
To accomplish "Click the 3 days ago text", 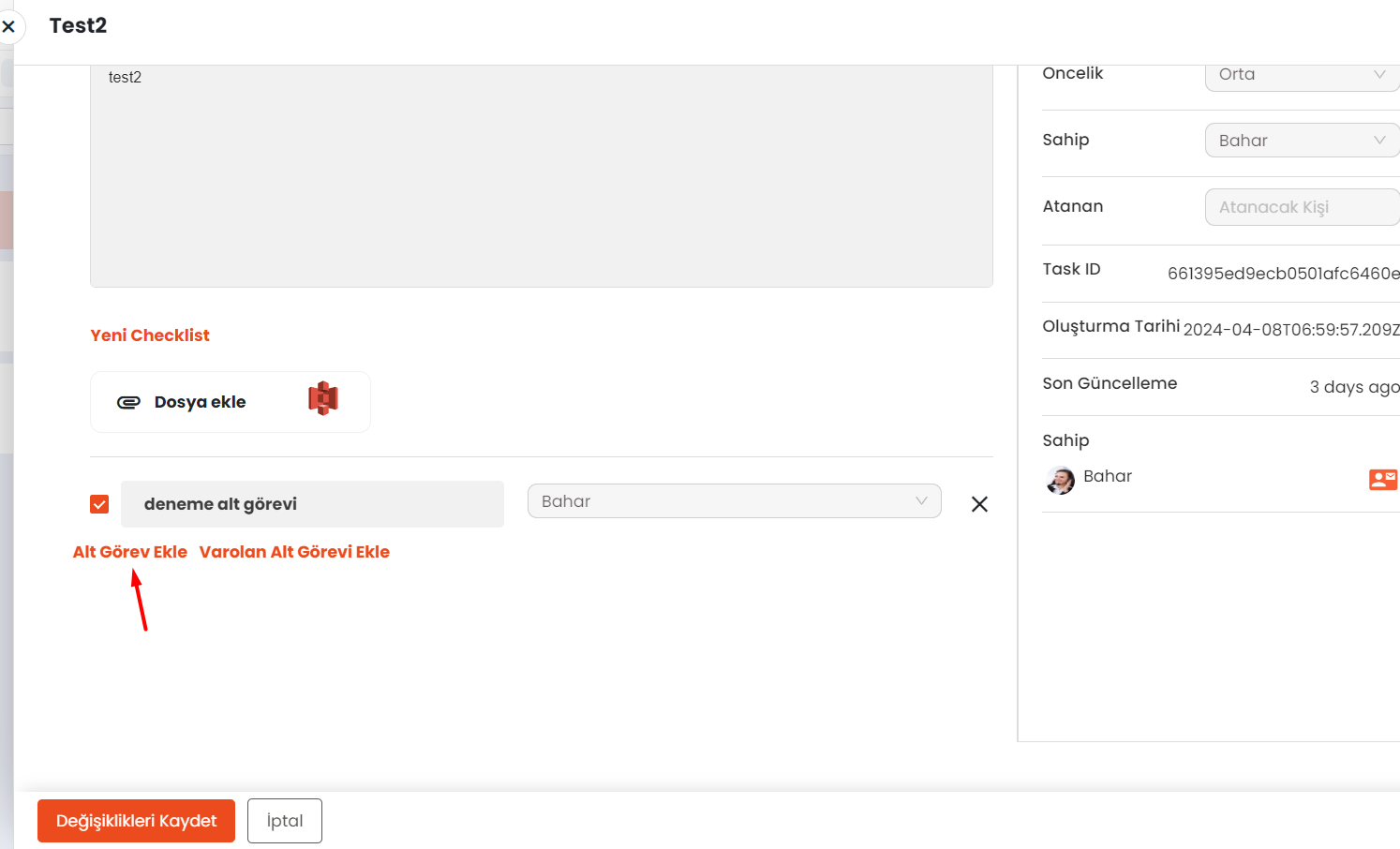I will [x=1355, y=387].
